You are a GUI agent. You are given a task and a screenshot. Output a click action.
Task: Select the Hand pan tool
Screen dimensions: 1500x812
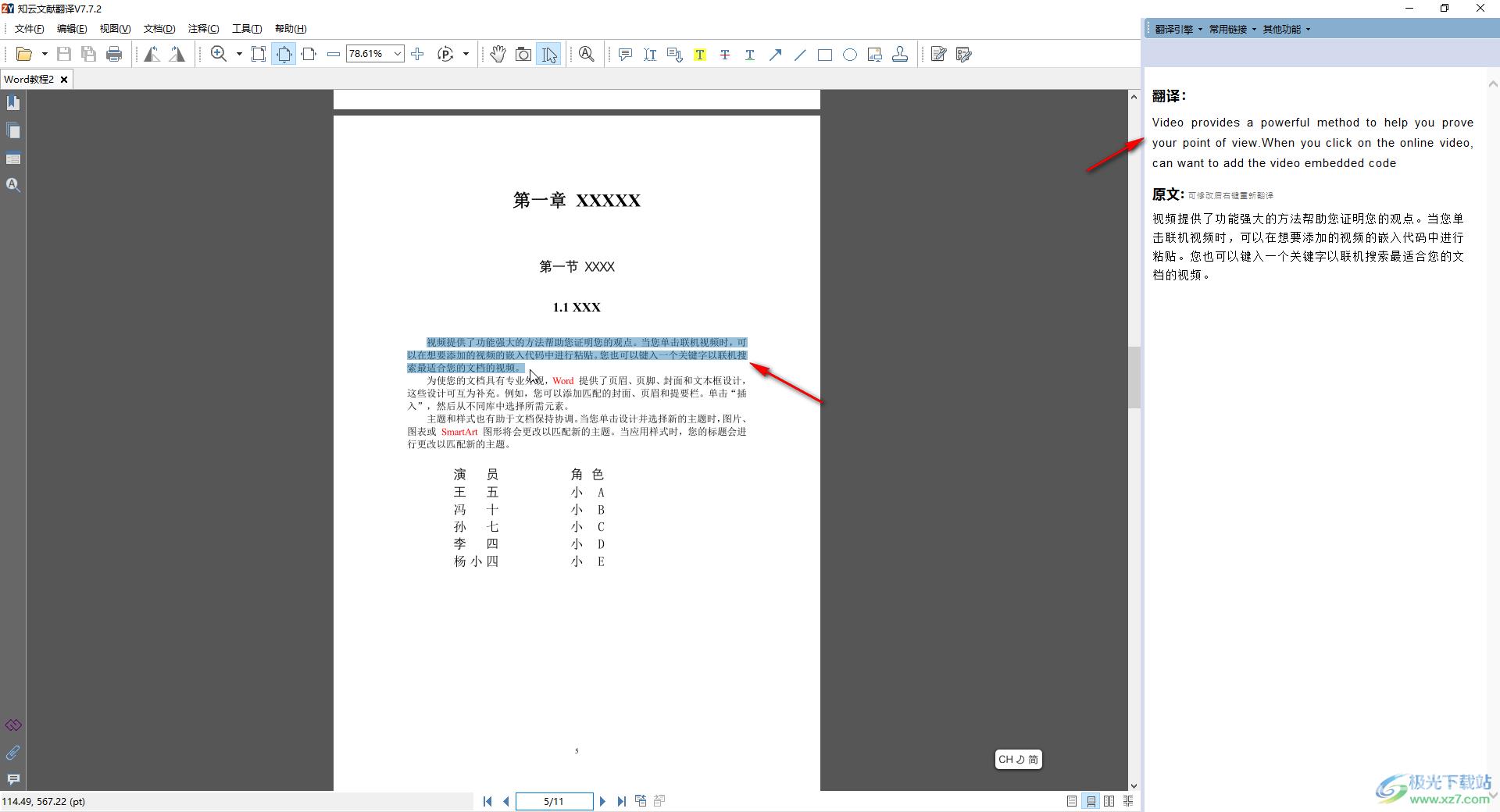pyautogui.click(x=498, y=54)
